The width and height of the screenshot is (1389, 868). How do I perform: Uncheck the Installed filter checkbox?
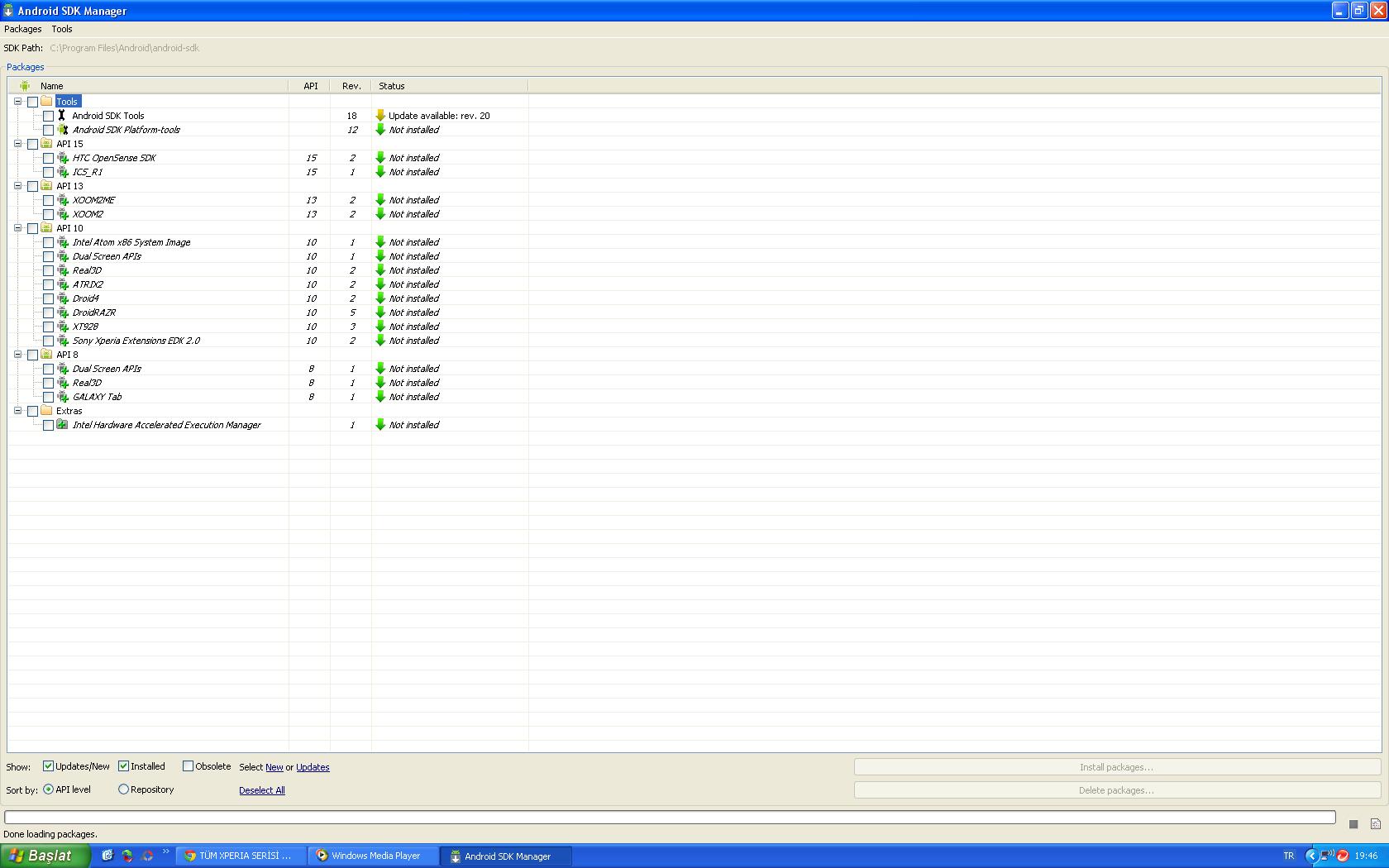click(x=123, y=766)
